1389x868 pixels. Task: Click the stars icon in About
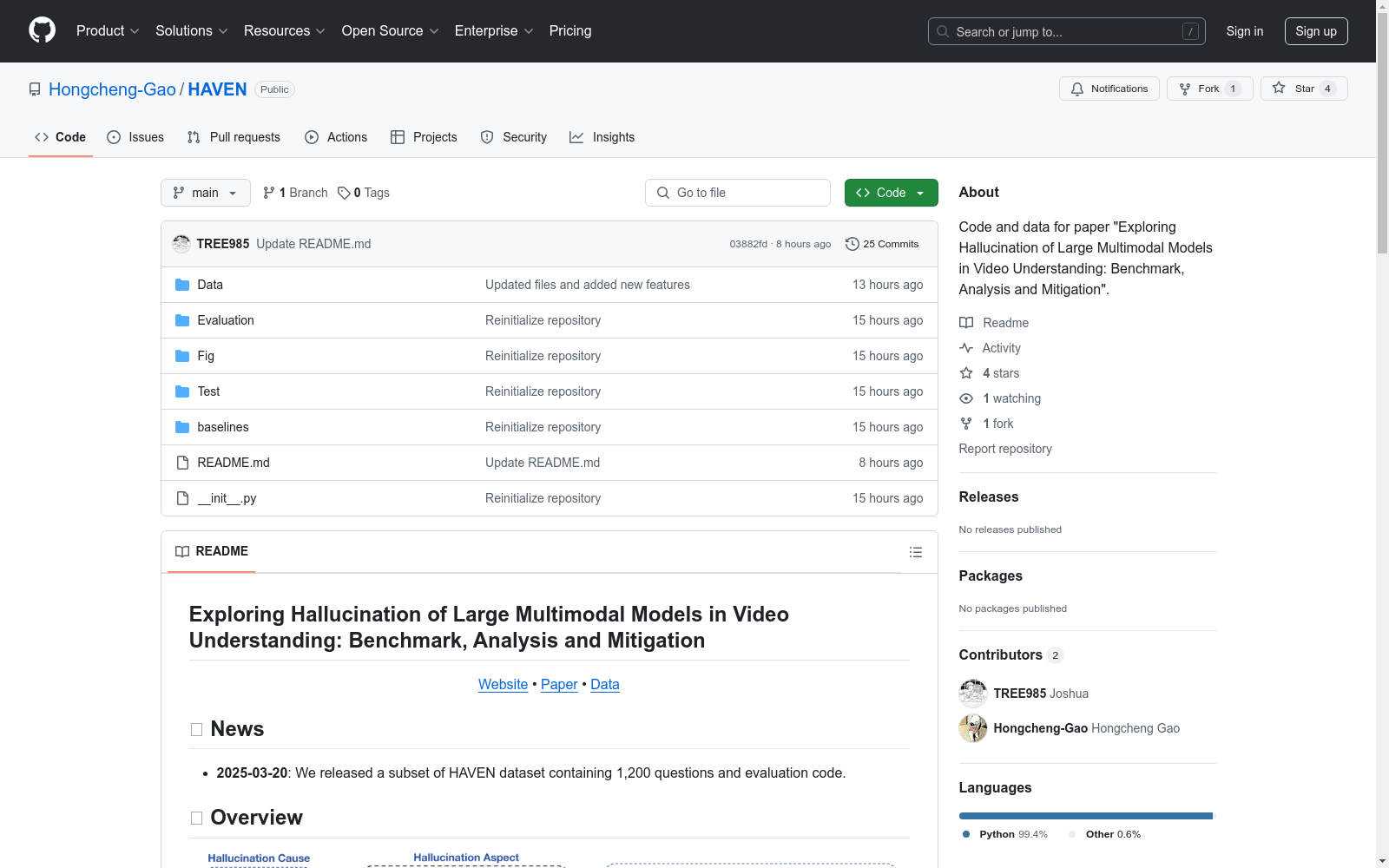[966, 373]
